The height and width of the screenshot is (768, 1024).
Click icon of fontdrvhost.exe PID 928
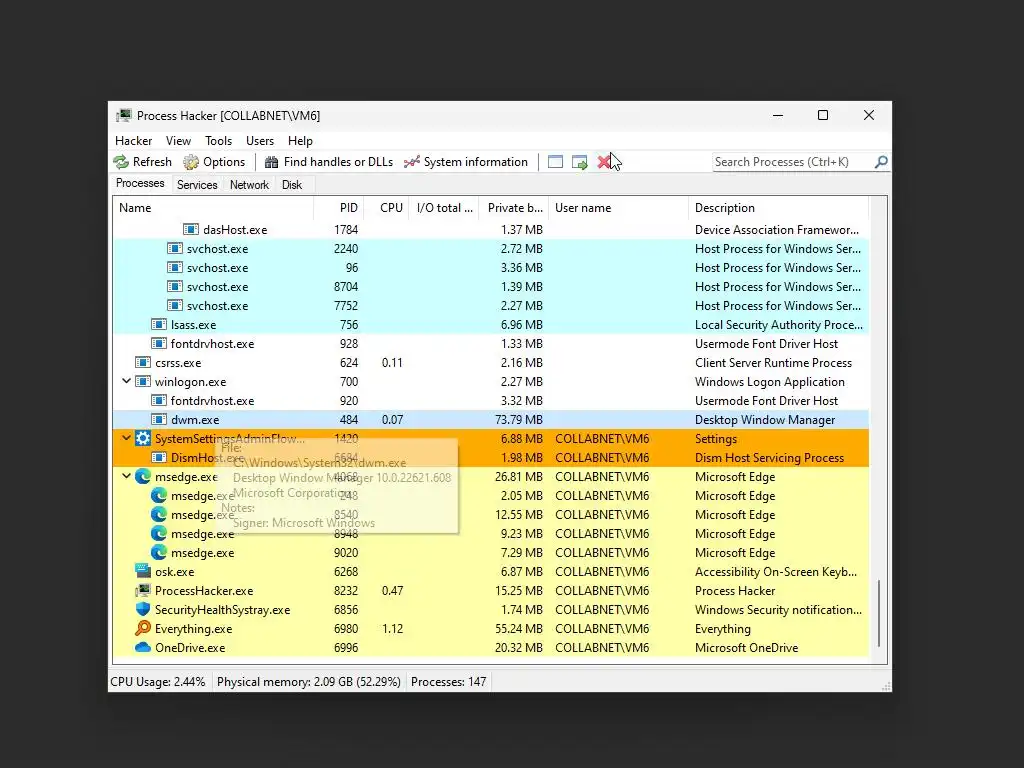(159, 344)
